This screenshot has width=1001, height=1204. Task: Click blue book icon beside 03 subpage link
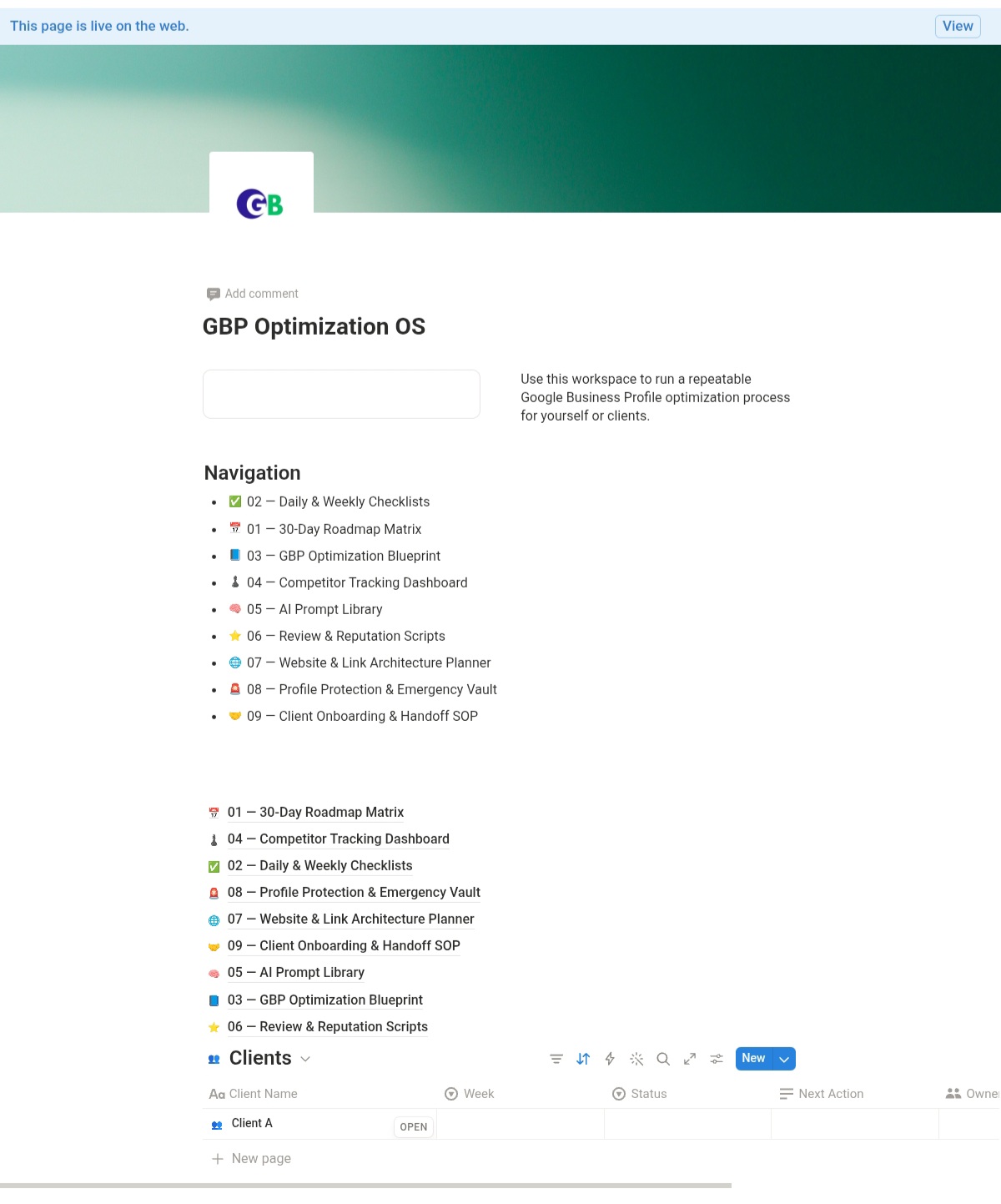(x=214, y=1000)
